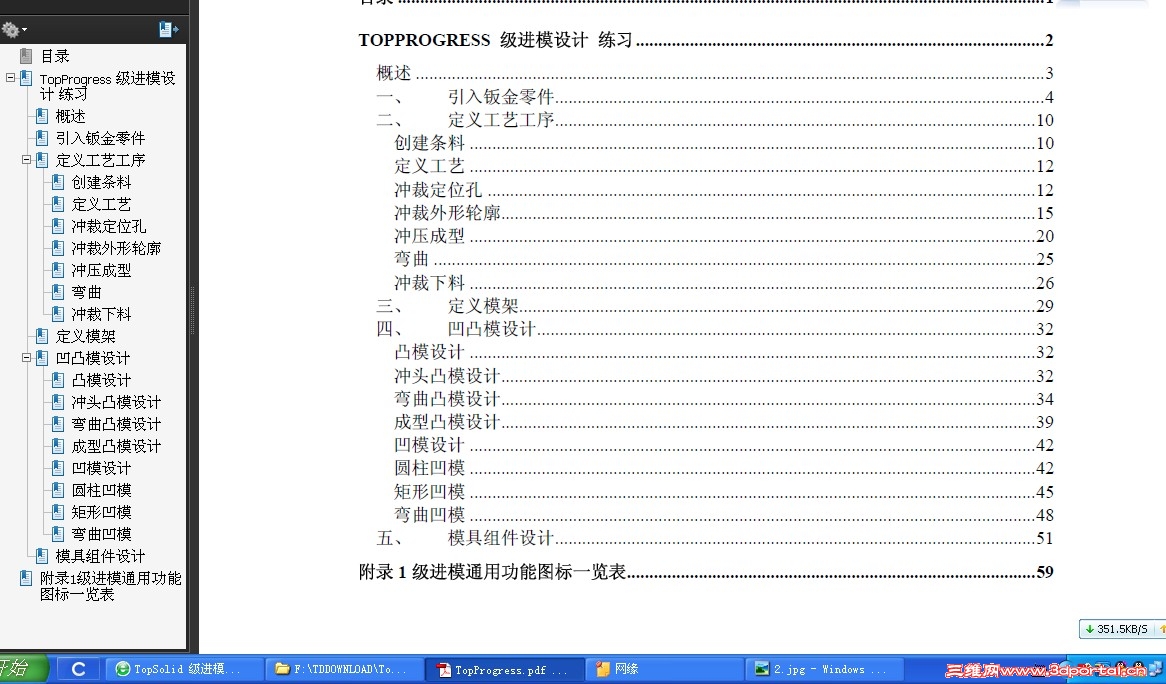This screenshot has height=684, width=1166.
Task: Jump to the 模具组件设计 bookmark
Action: pyautogui.click(x=100, y=556)
